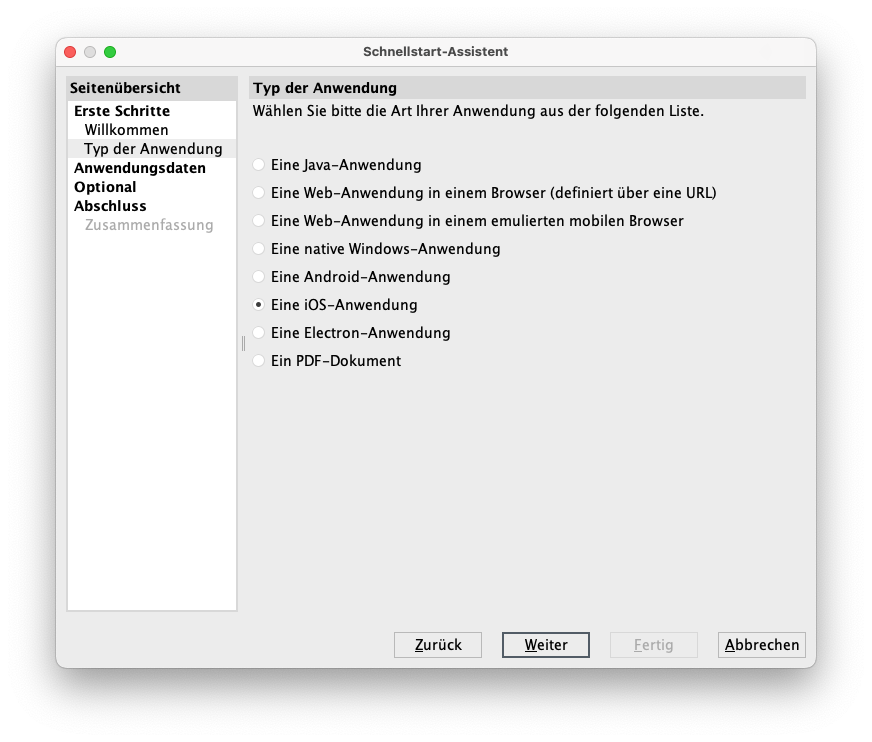This screenshot has width=872, height=742.
Task: Select Typ der Anwendung in sidebar
Action: click(152, 149)
